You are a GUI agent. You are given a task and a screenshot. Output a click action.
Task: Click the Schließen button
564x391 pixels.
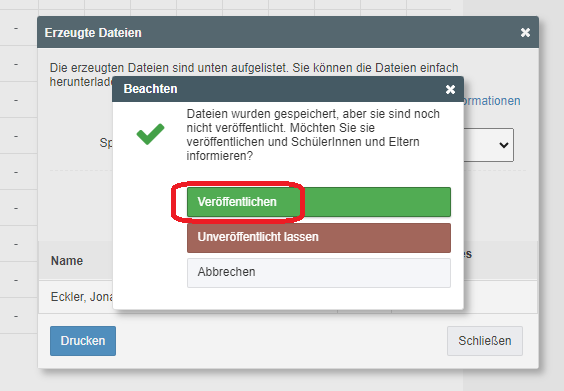click(485, 341)
